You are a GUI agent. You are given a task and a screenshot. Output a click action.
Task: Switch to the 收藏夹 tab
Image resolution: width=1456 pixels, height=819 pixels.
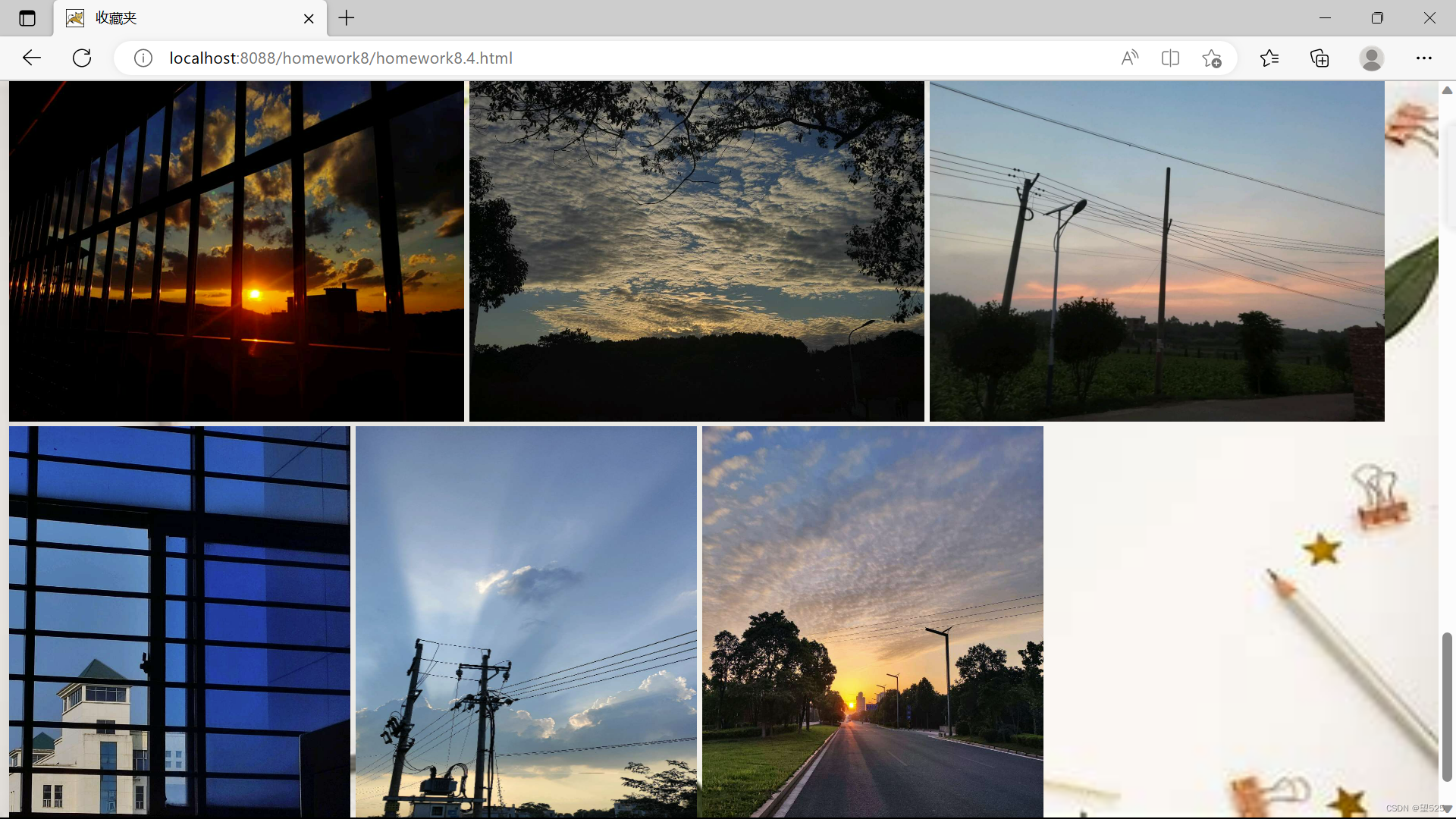coord(190,18)
